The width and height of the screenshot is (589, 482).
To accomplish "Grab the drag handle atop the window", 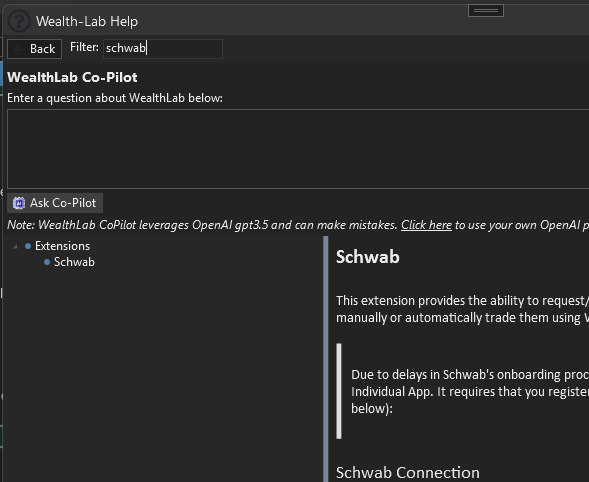I will pyautogui.click(x=486, y=11).
